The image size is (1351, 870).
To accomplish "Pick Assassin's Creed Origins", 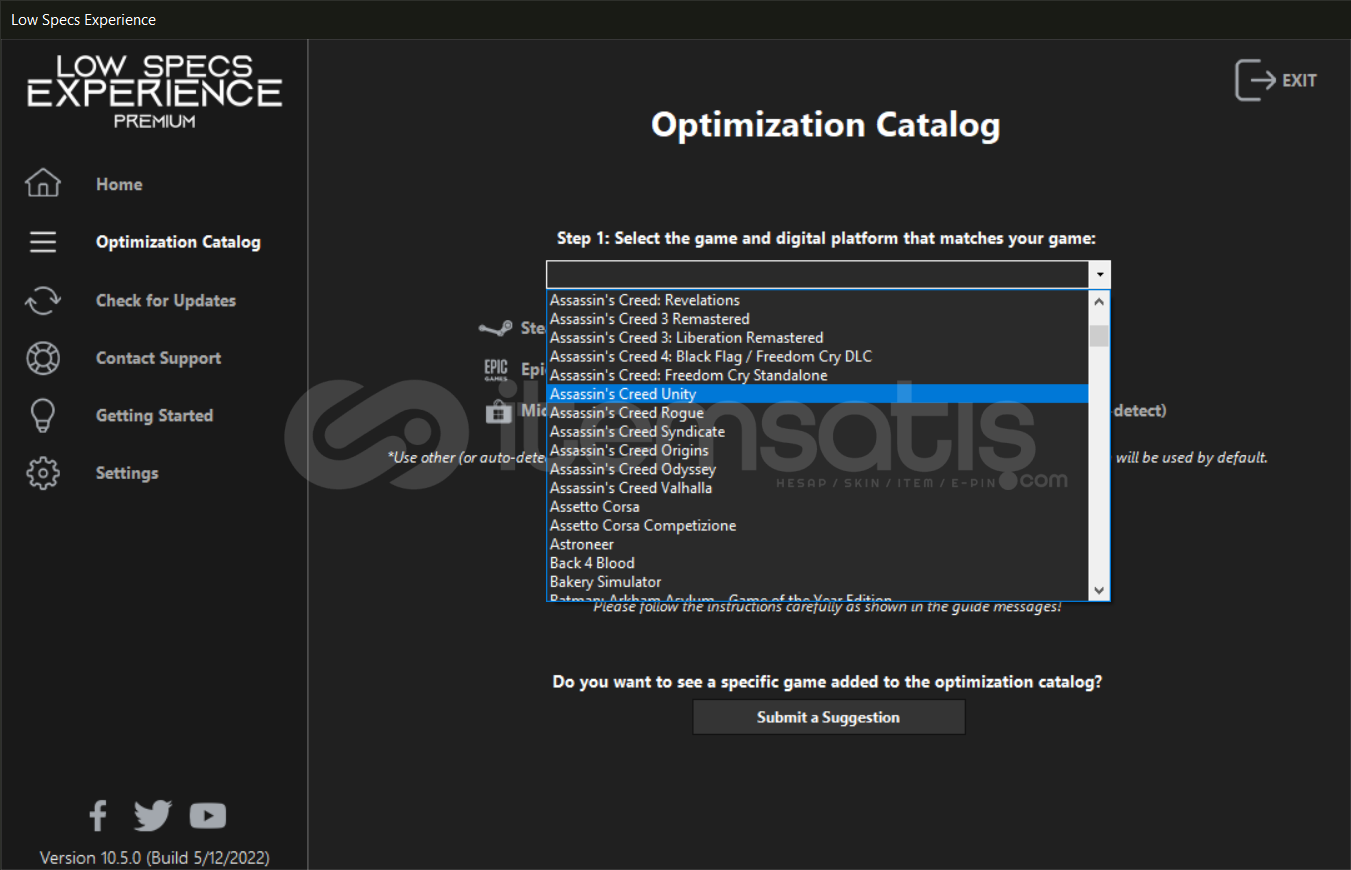I will (x=818, y=450).
